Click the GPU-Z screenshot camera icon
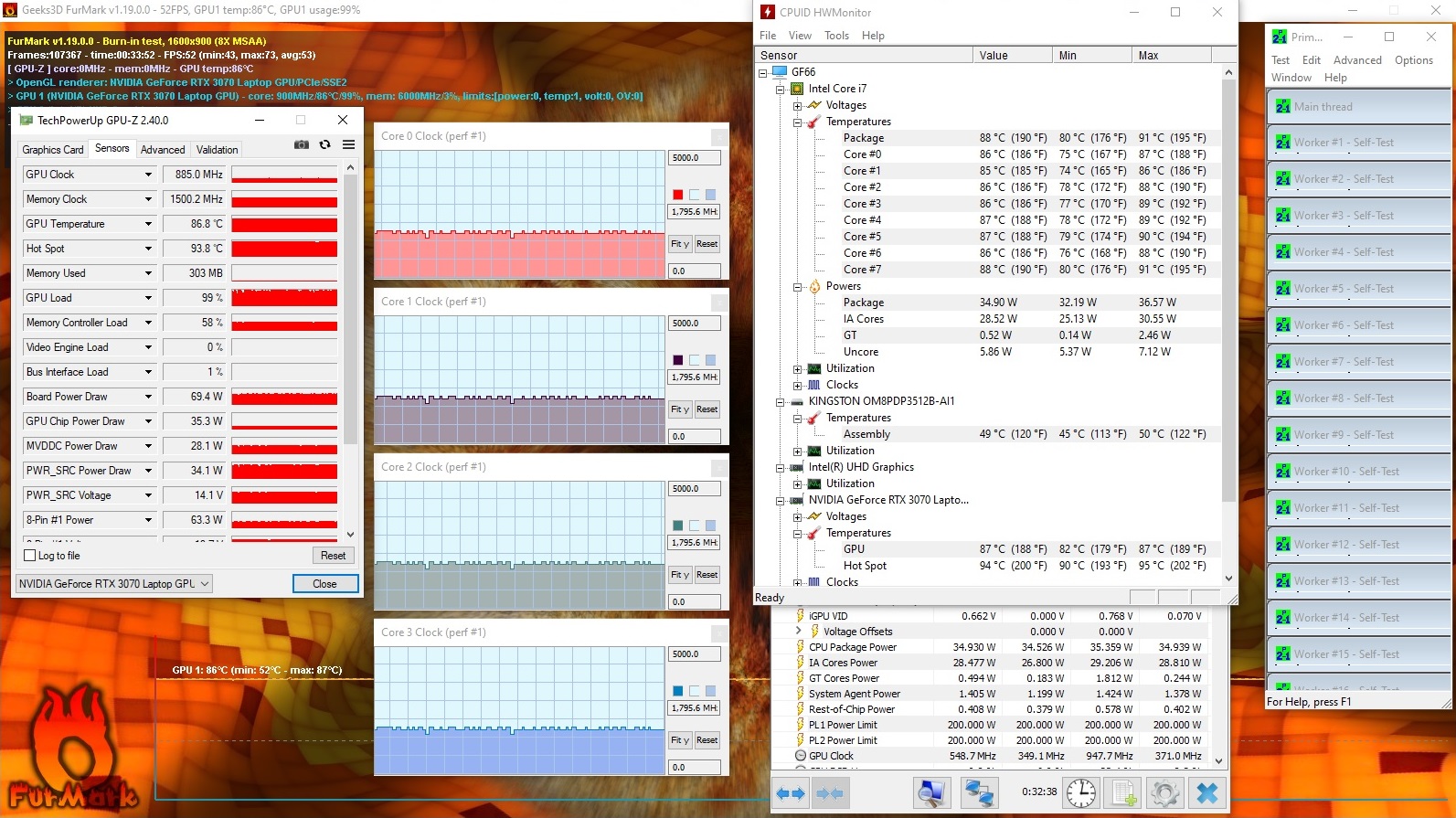The width and height of the screenshot is (1456, 818). point(301,145)
